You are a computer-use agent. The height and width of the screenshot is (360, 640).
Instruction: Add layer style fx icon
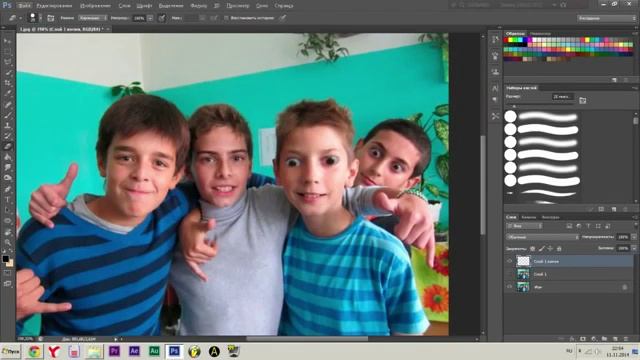[x=572, y=339]
